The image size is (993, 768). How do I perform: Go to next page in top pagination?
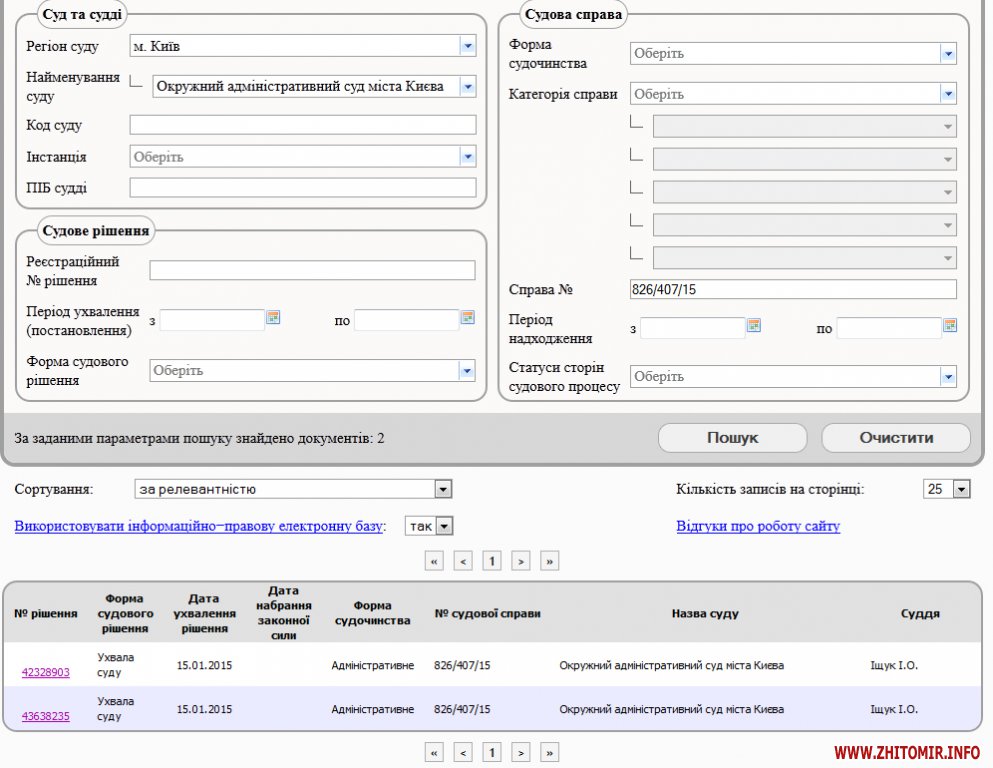521,561
